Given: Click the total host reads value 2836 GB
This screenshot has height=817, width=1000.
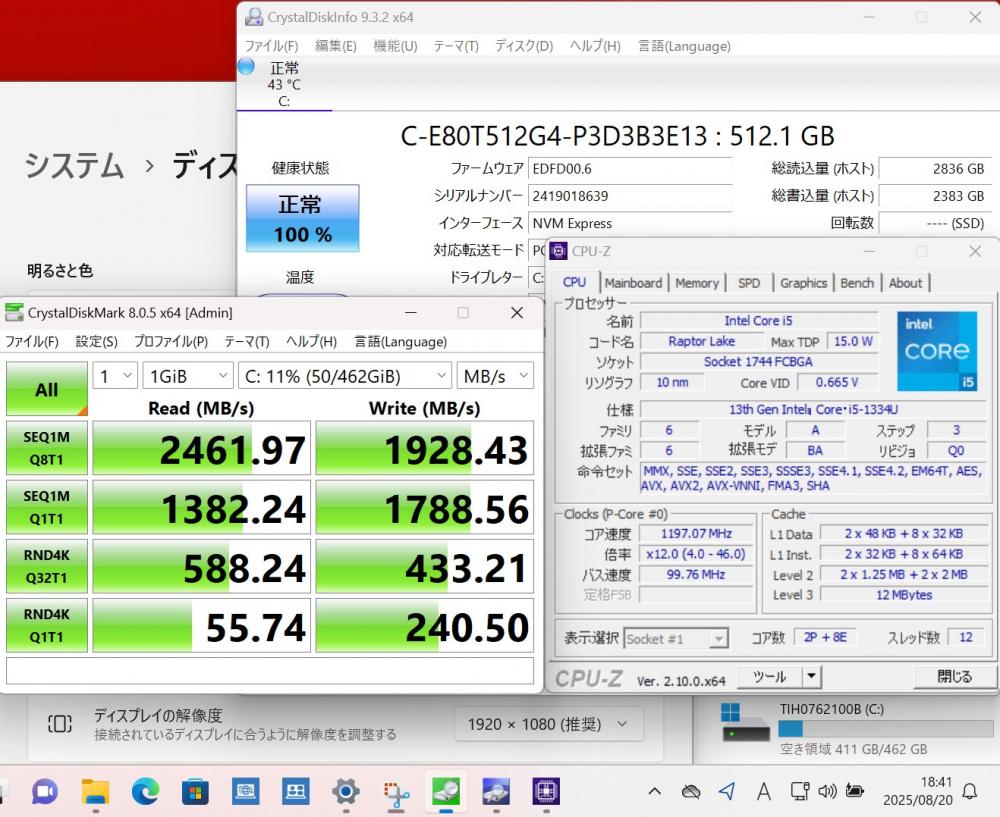Looking at the screenshot, I should [x=935, y=169].
